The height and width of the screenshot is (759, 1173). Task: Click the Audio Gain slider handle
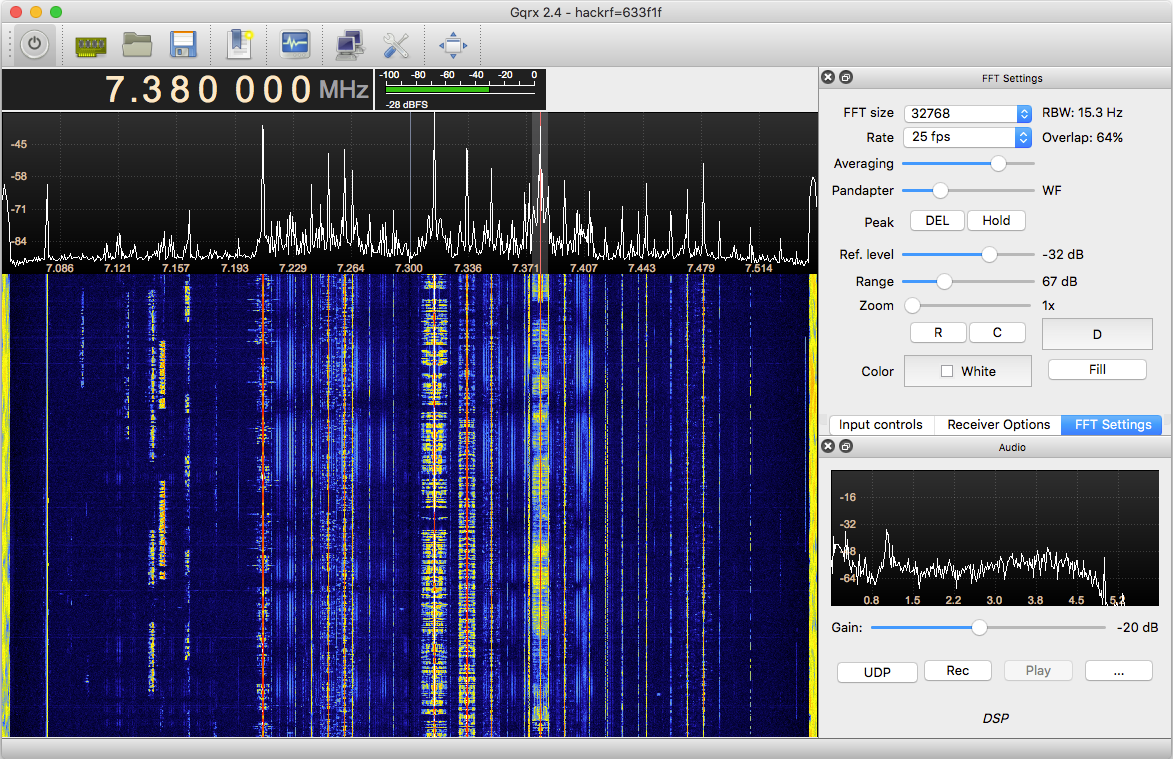[x=979, y=628]
